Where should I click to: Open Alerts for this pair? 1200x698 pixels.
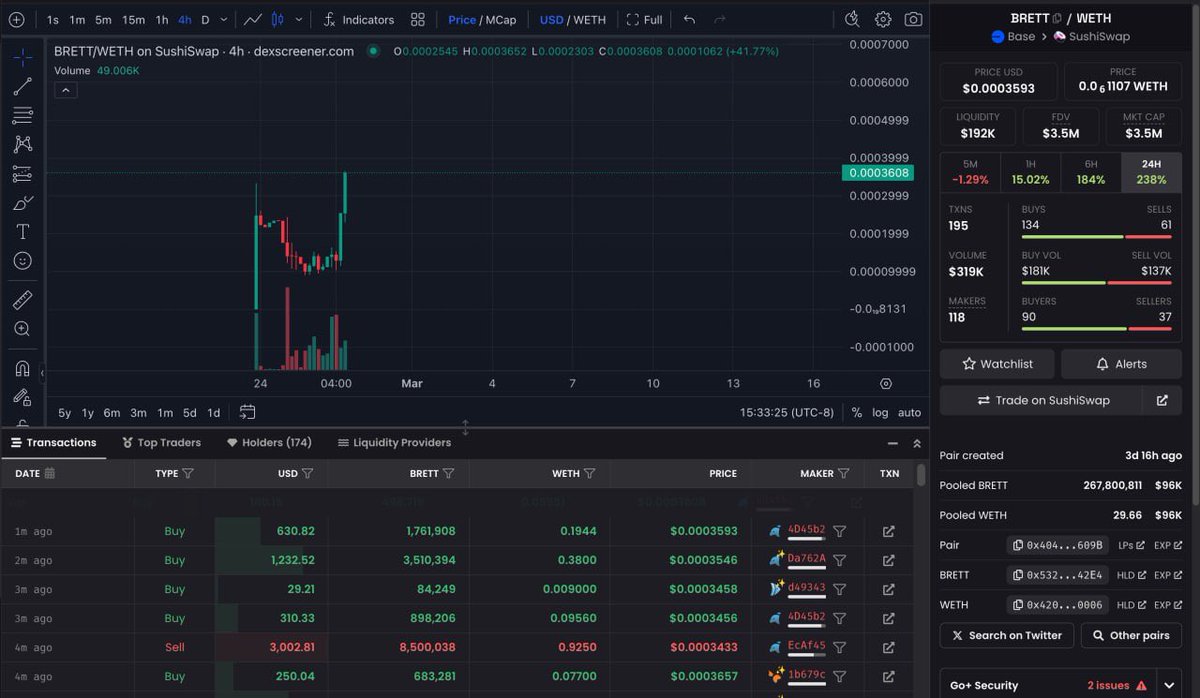1121,364
